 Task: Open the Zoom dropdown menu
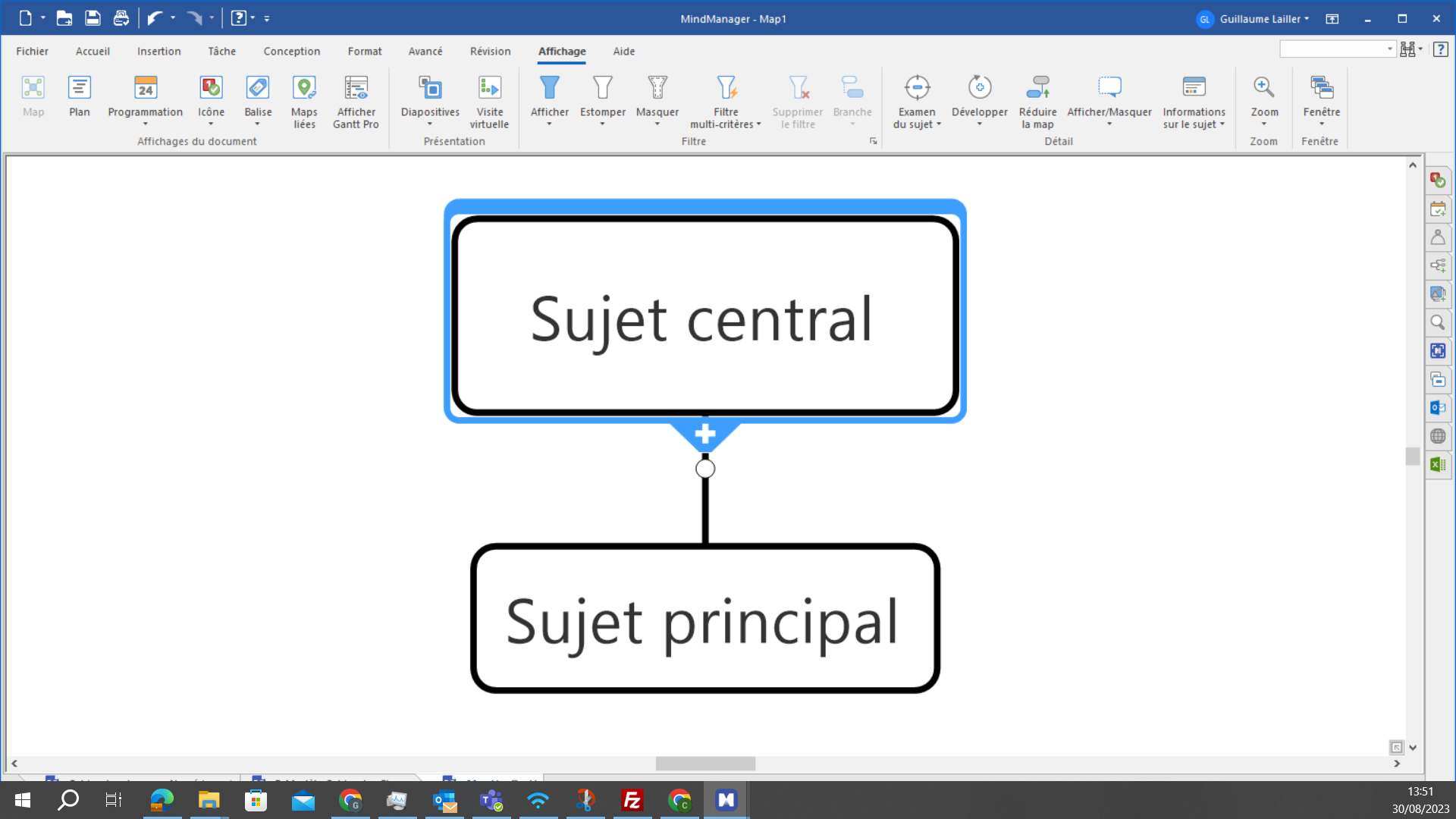(1263, 124)
